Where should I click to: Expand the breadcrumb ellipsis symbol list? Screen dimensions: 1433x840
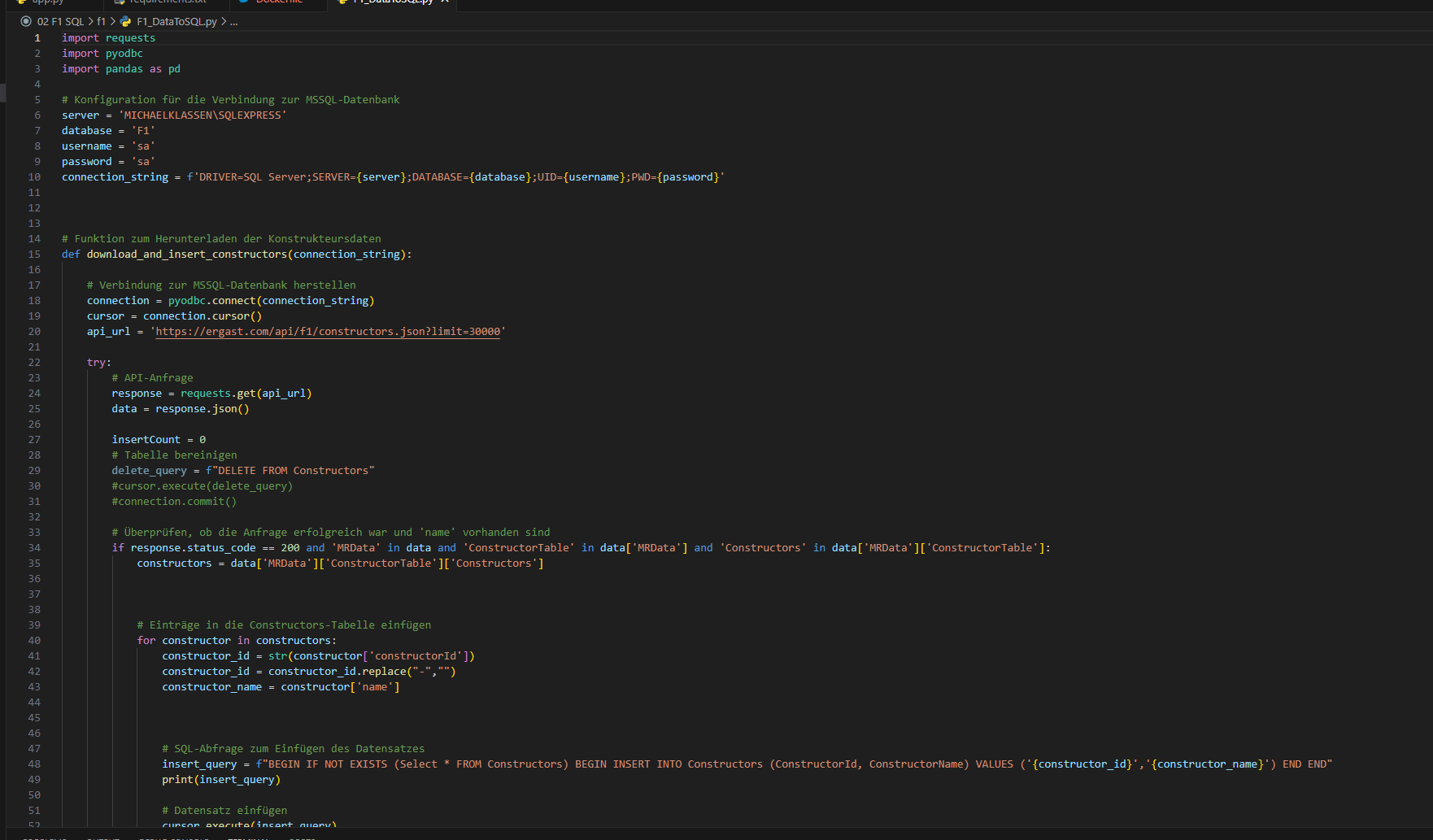[234, 22]
